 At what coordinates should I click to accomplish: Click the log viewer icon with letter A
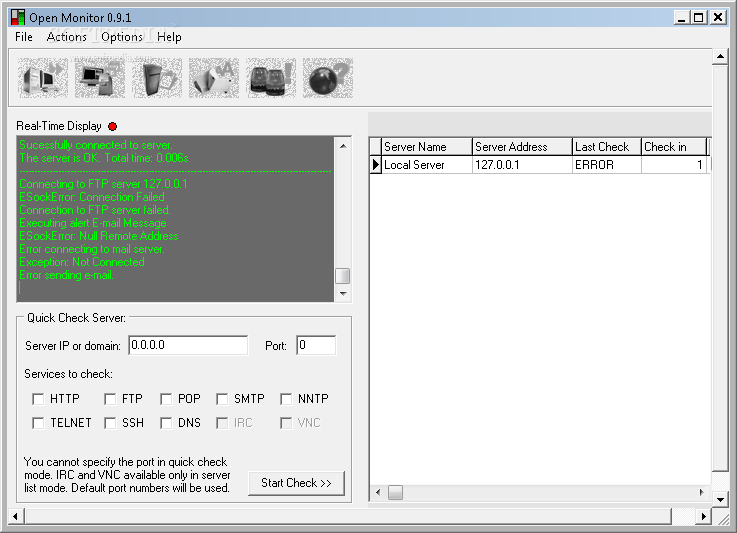(214, 78)
